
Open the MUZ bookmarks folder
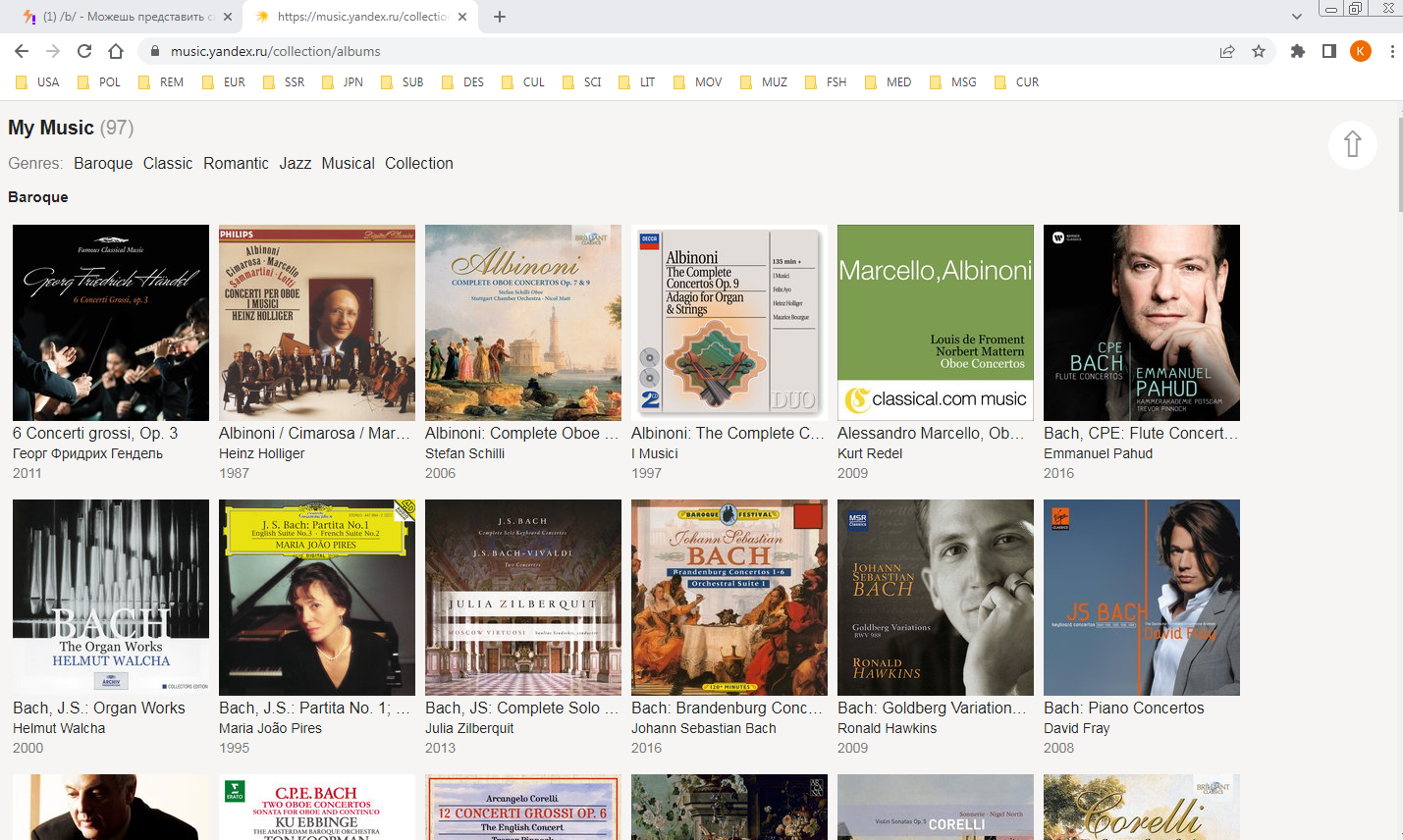[x=764, y=82]
